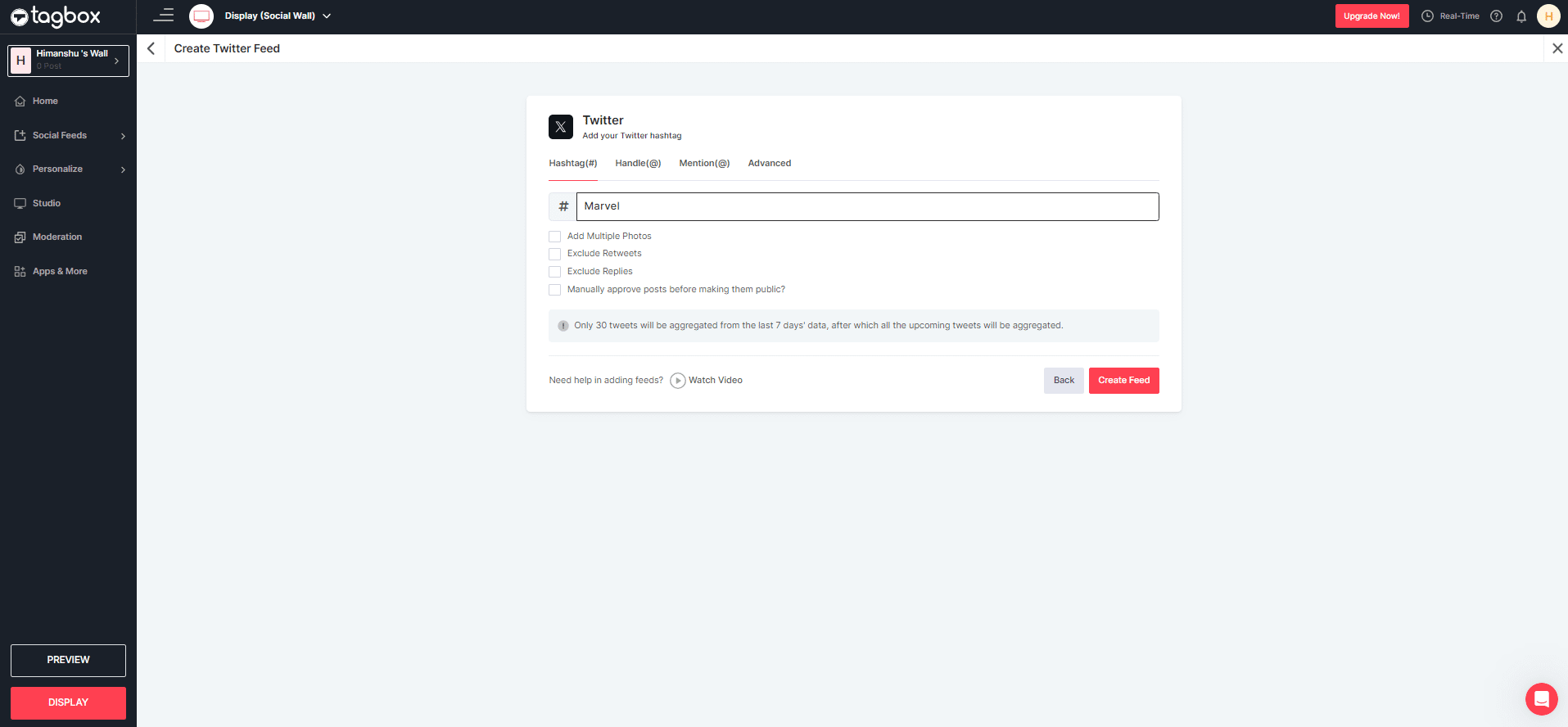1568x727 pixels.
Task: Click the hamburger menu collapse icon
Action: [x=164, y=16]
